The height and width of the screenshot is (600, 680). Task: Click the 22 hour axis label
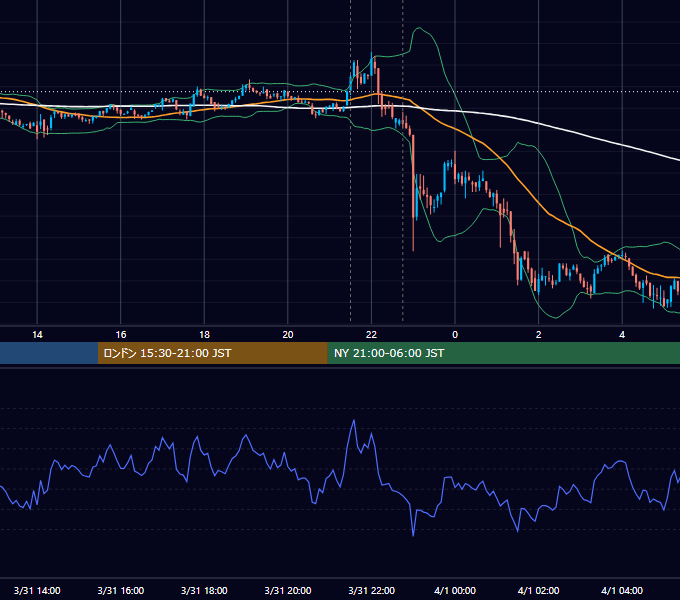coord(371,335)
